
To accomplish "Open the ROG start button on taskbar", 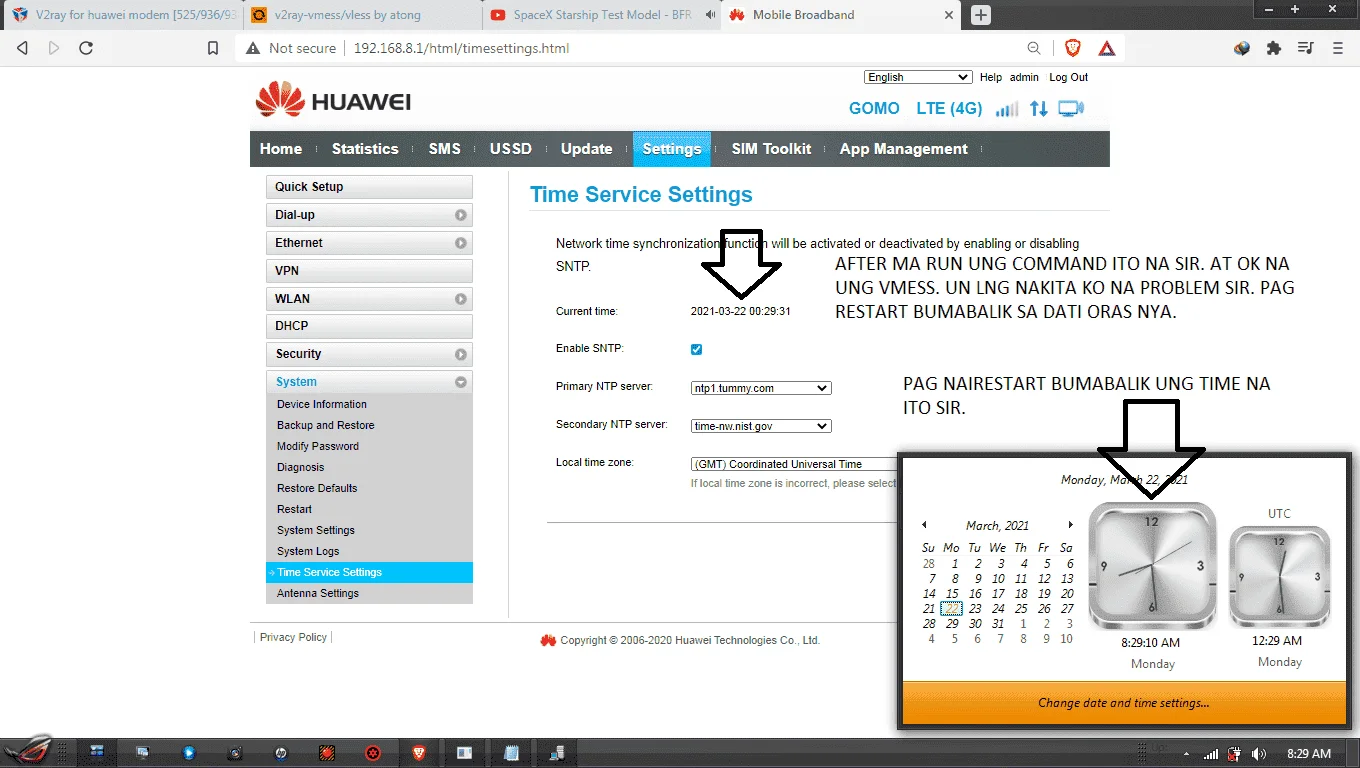I will coord(31,752).
